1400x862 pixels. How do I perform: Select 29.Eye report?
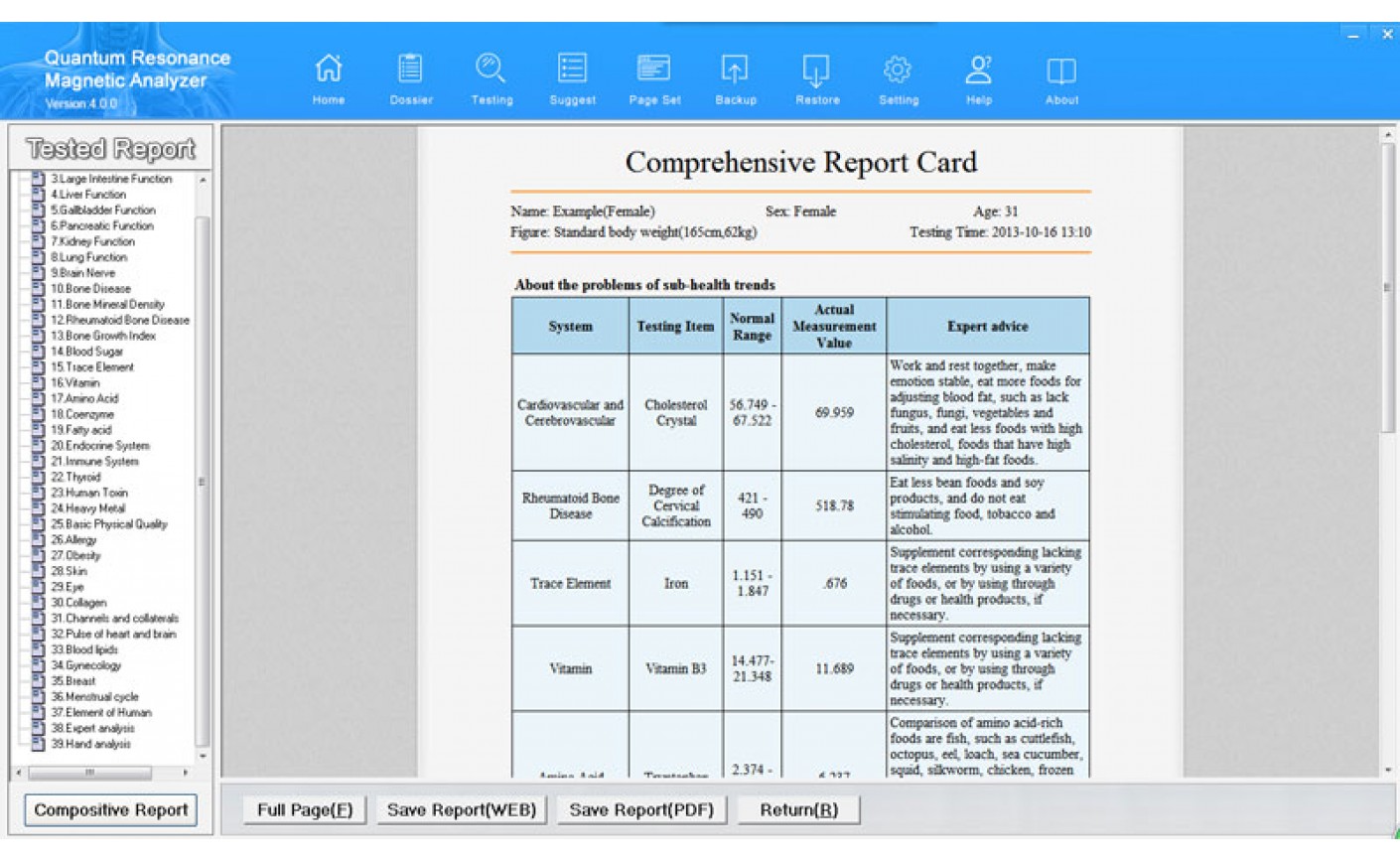pos(68,587)
